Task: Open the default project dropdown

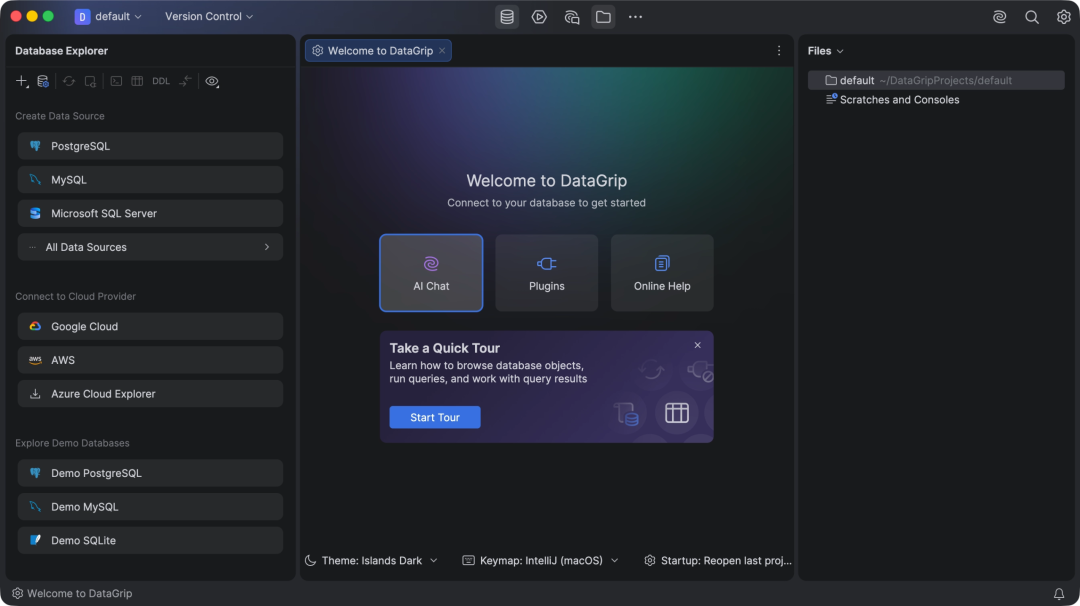Action: 108,17
